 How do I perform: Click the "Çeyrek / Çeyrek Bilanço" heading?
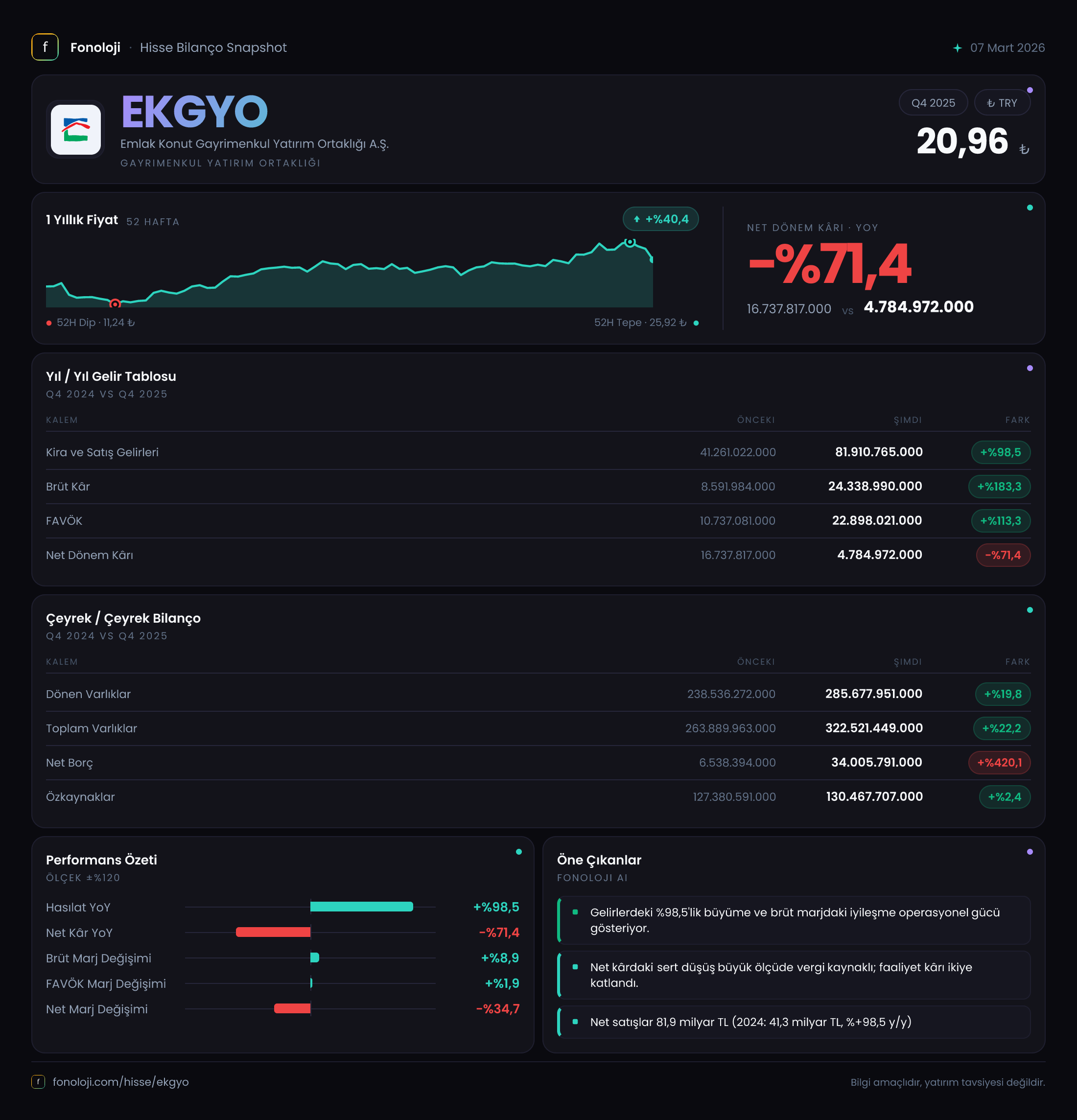[123, 618]
